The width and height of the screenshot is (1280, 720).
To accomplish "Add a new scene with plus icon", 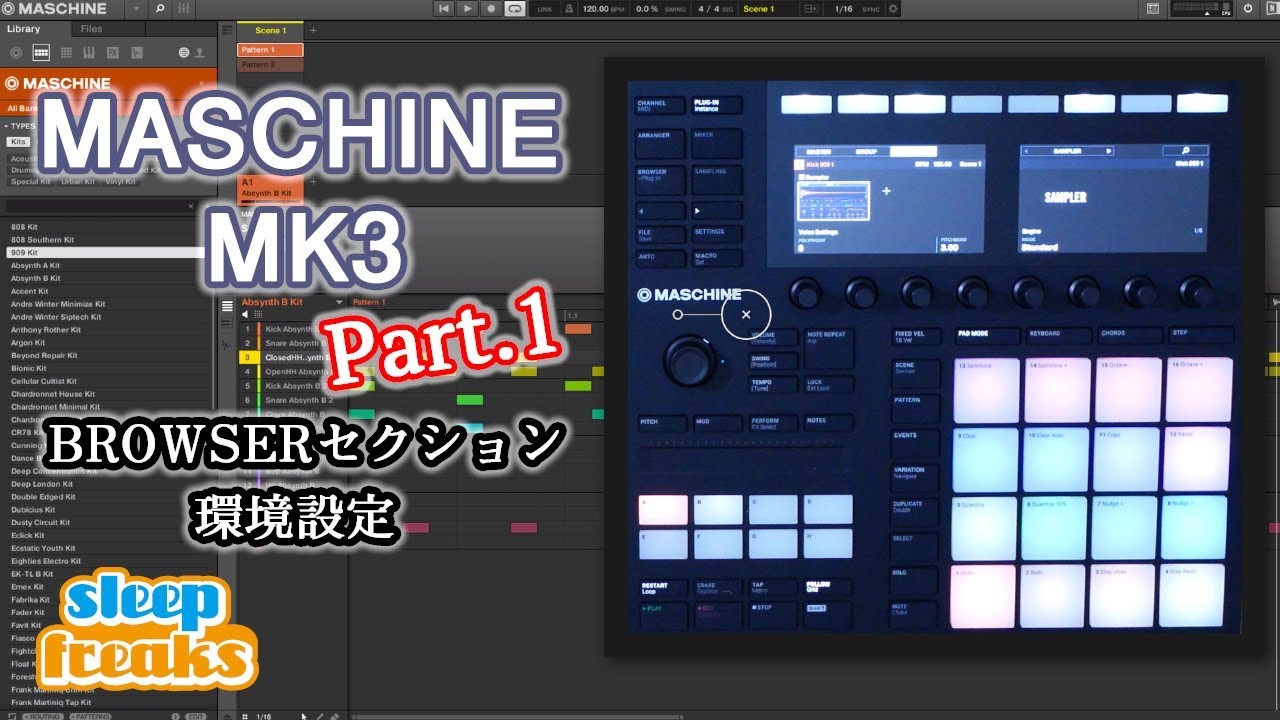I will click(313, 30).
